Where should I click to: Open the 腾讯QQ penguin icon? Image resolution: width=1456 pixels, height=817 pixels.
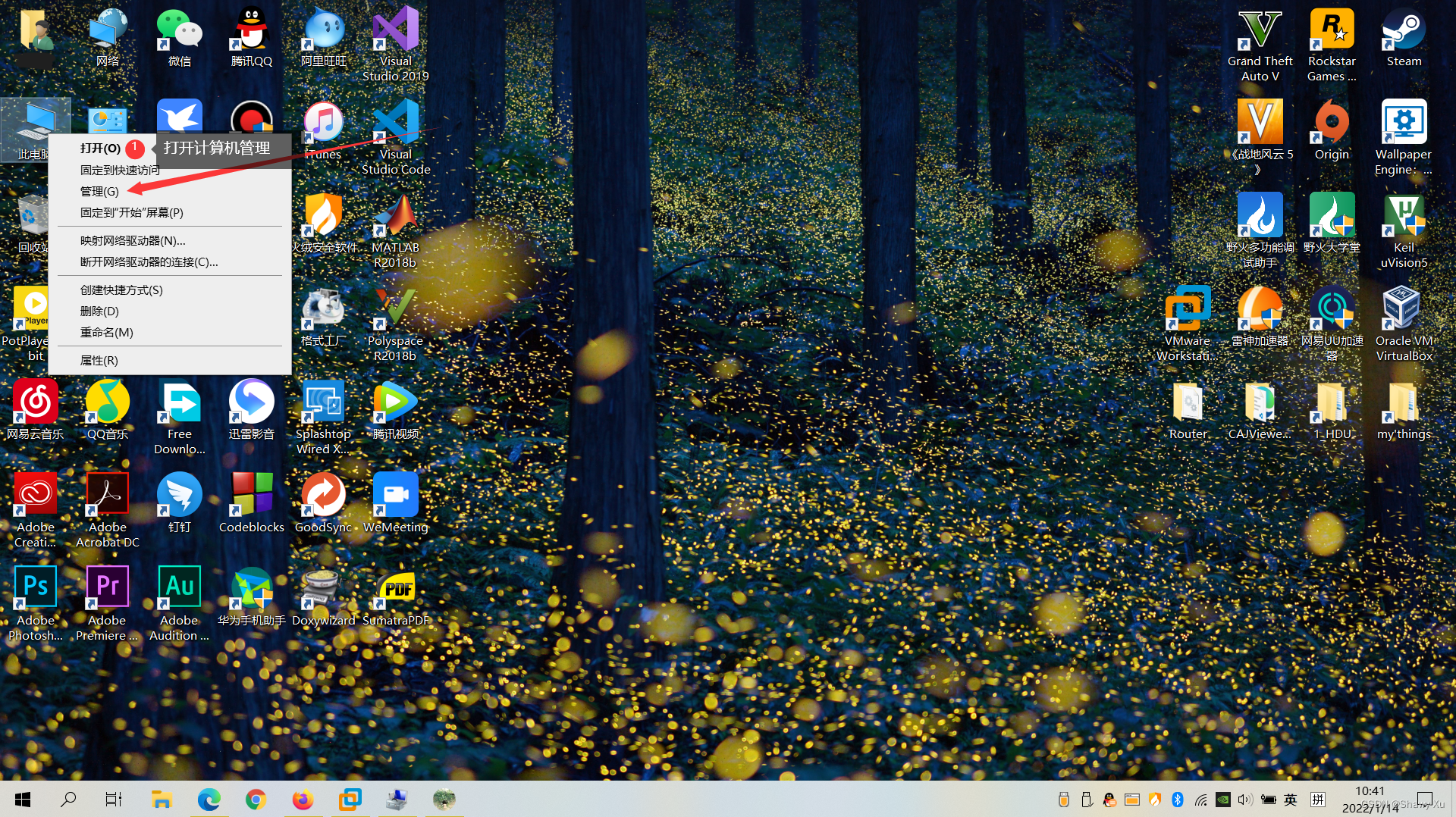252,37
